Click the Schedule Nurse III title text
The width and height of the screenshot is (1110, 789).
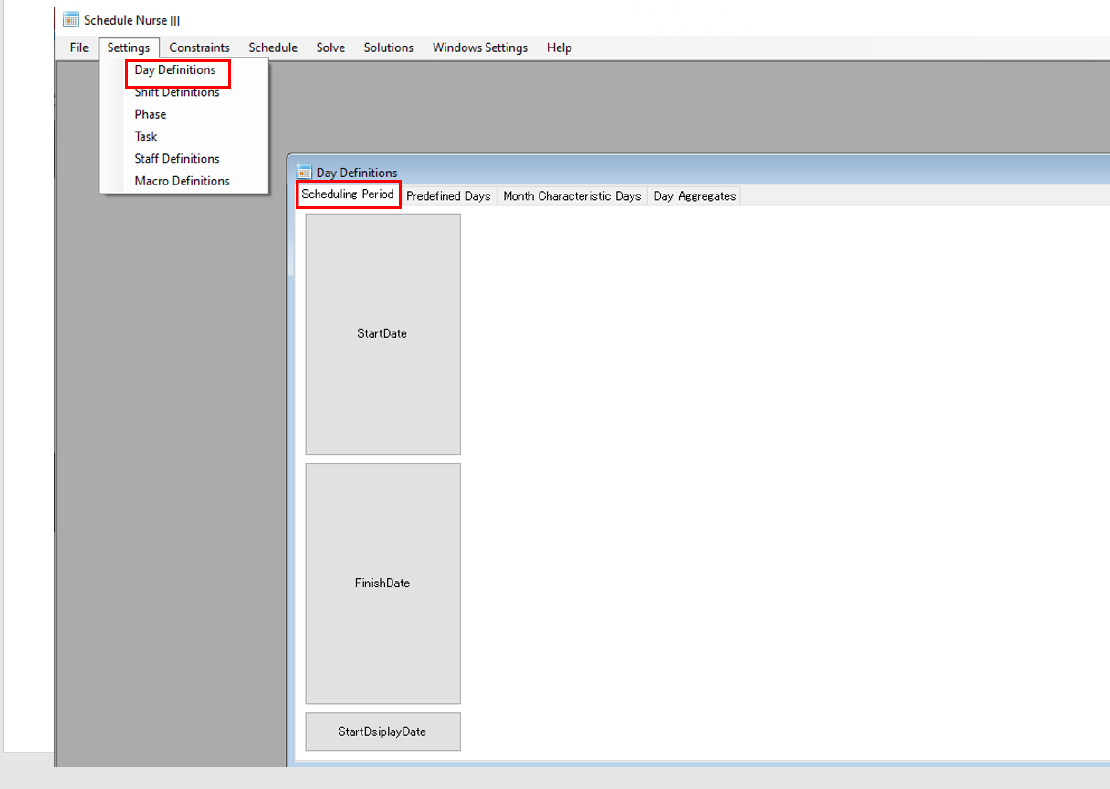(132, 21)
